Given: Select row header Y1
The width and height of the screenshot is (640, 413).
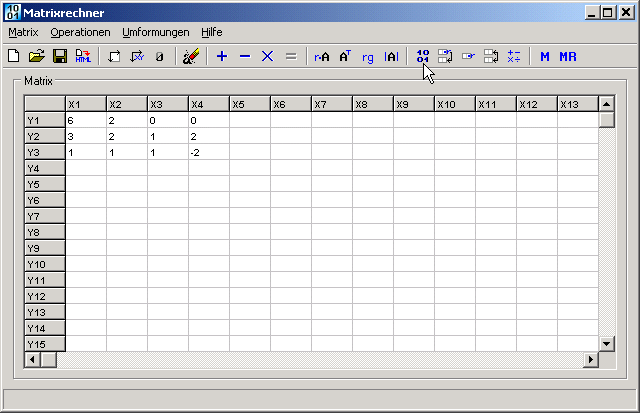Looking at the screenshot, I should tap(45, 120).
